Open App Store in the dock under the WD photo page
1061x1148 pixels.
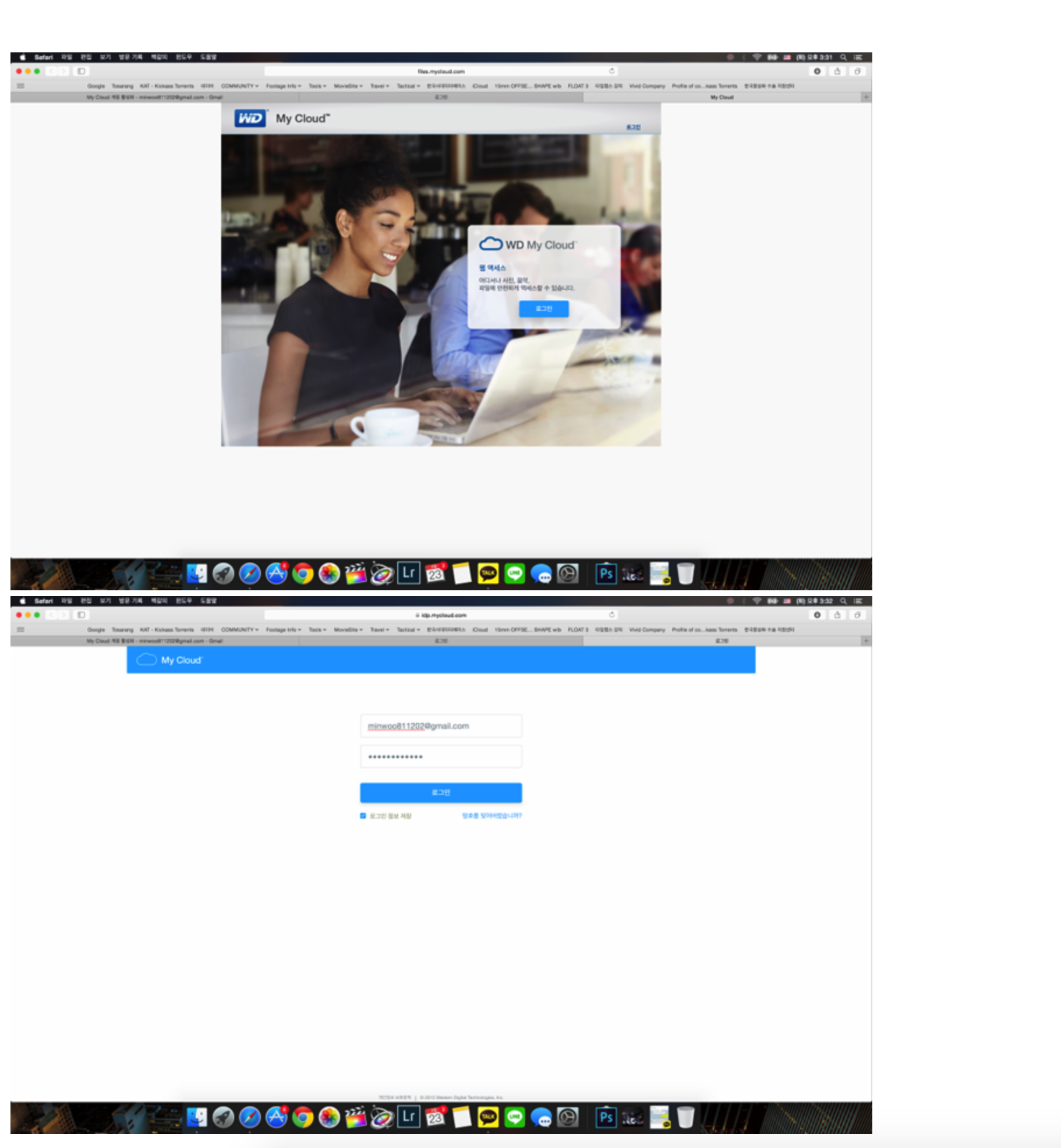(x=277, y=573)
